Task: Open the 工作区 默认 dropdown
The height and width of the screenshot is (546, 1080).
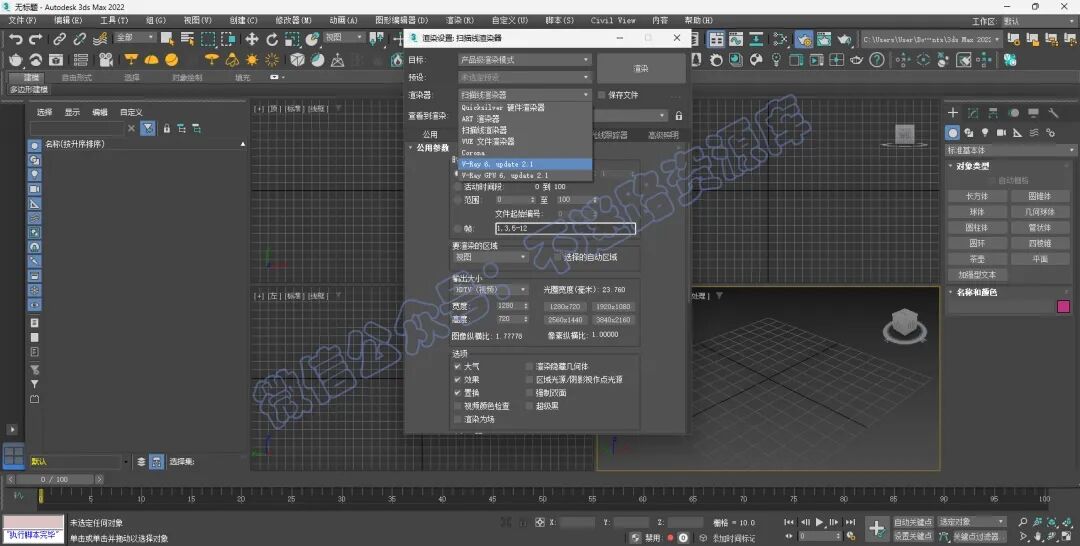Action: [x=1038, y=21]
